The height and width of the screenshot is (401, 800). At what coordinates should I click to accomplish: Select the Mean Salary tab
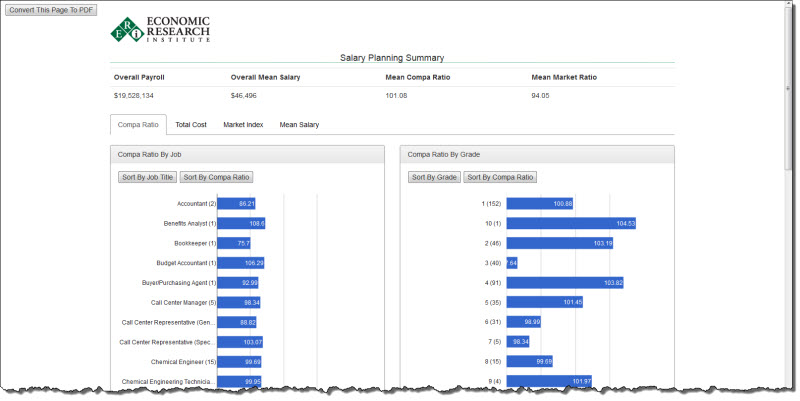click(299, 125)
